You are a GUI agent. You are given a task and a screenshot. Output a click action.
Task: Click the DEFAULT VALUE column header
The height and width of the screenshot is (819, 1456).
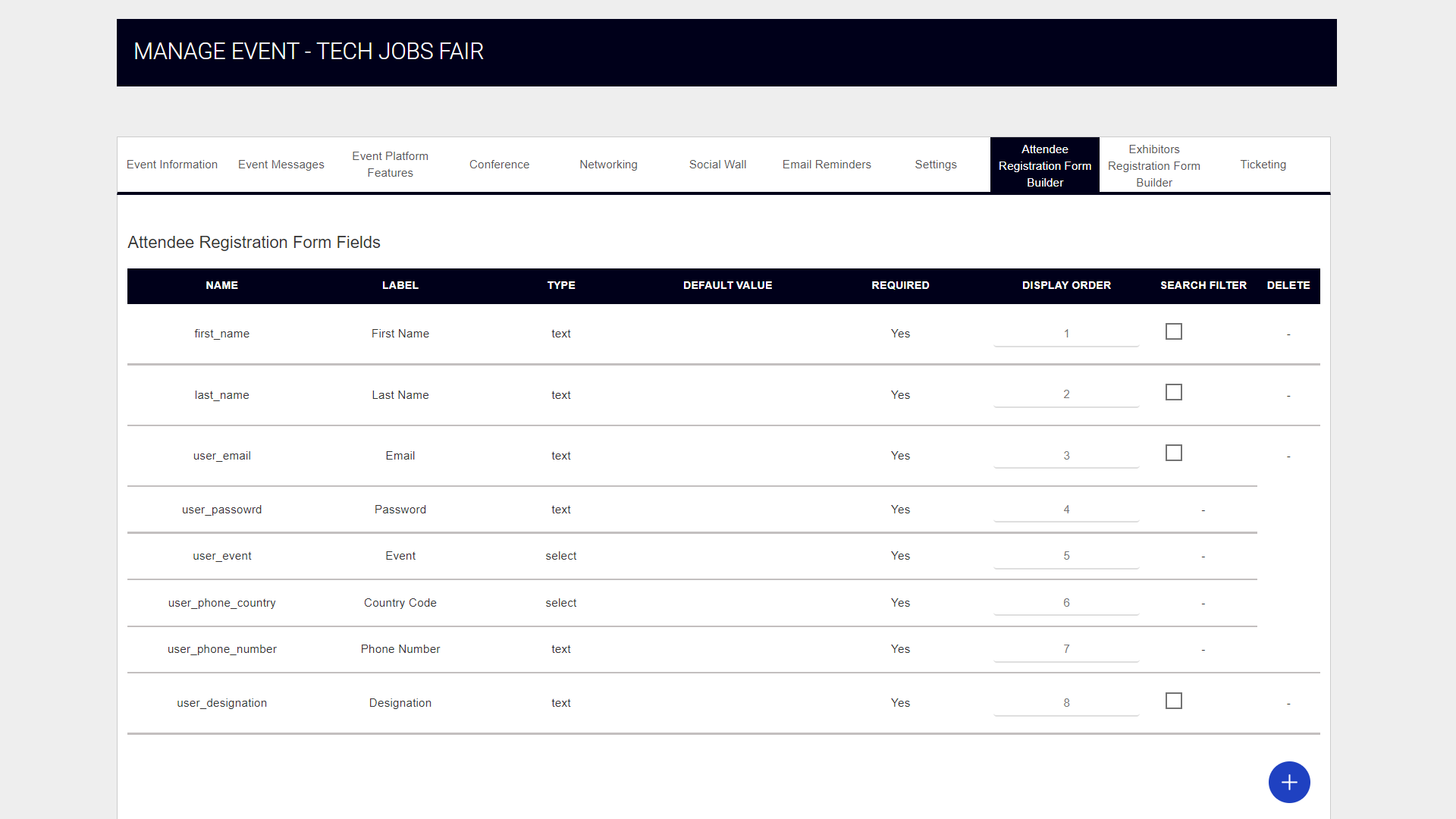(x=728, y=285)
